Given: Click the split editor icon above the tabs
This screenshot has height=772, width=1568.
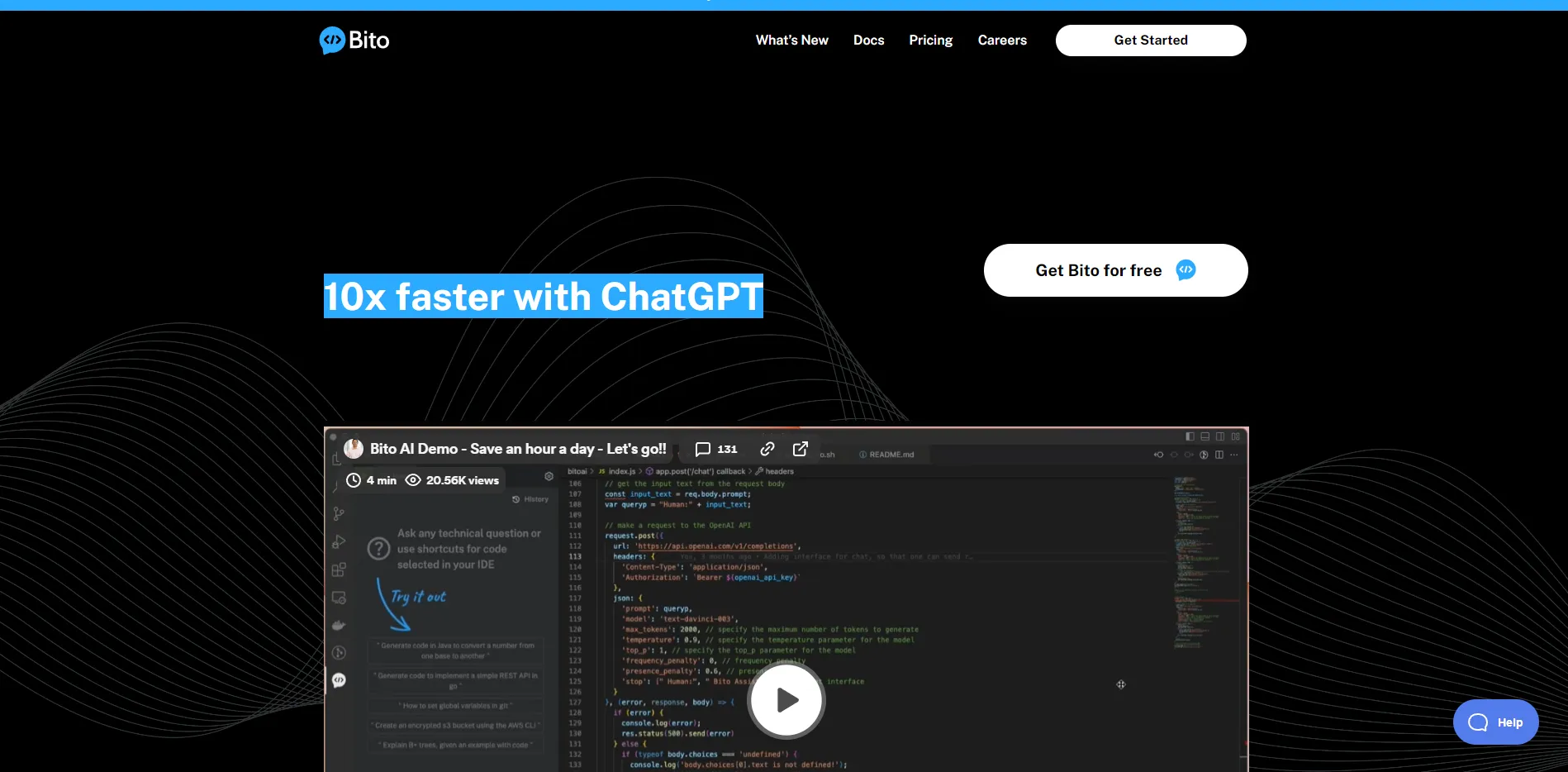Looking at the screenshot, I should click(1218, 455).
